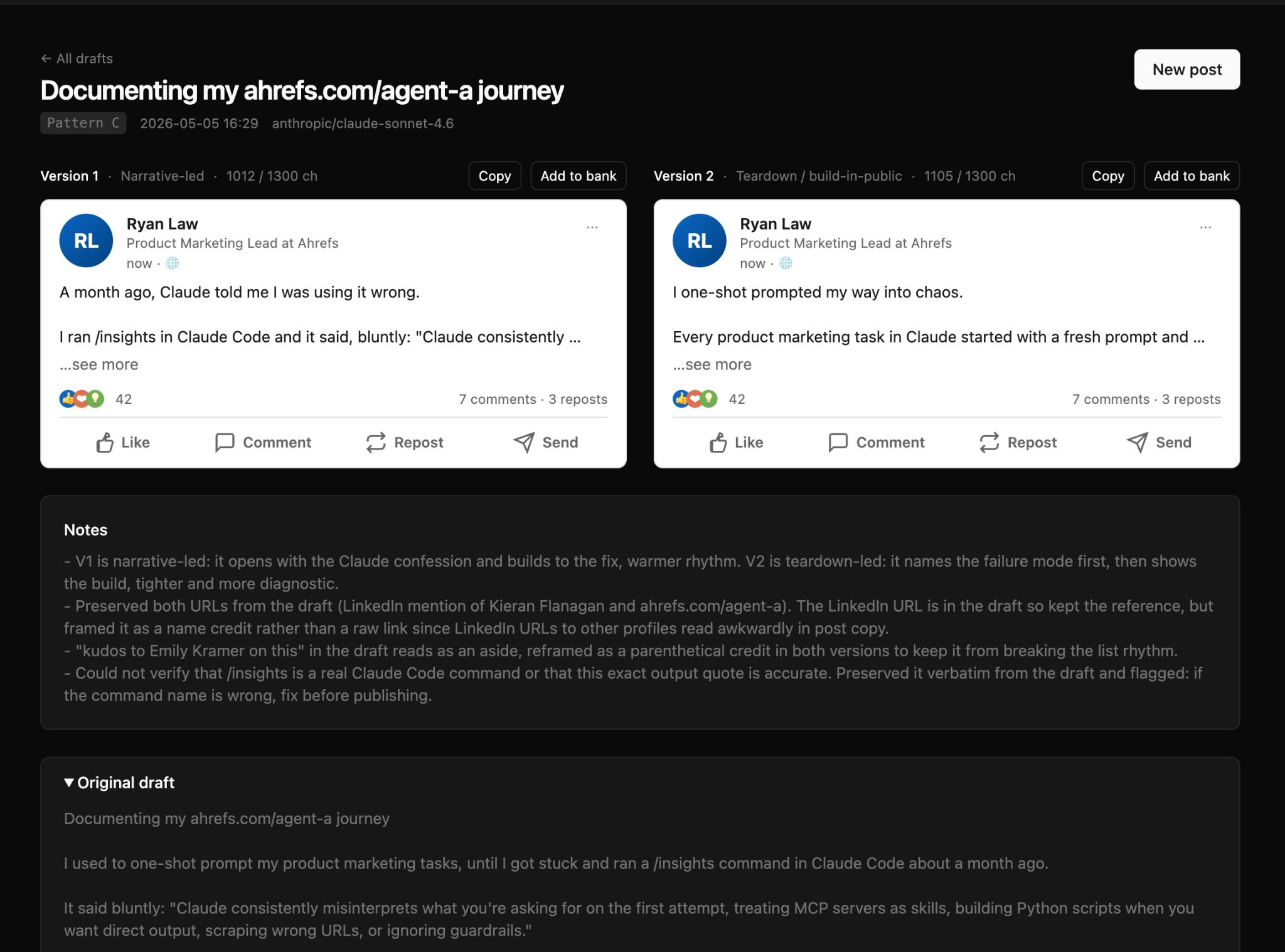1285x952 pixels.
Task: Copy Version 1 post text
Action: click(x=494, y=176)
